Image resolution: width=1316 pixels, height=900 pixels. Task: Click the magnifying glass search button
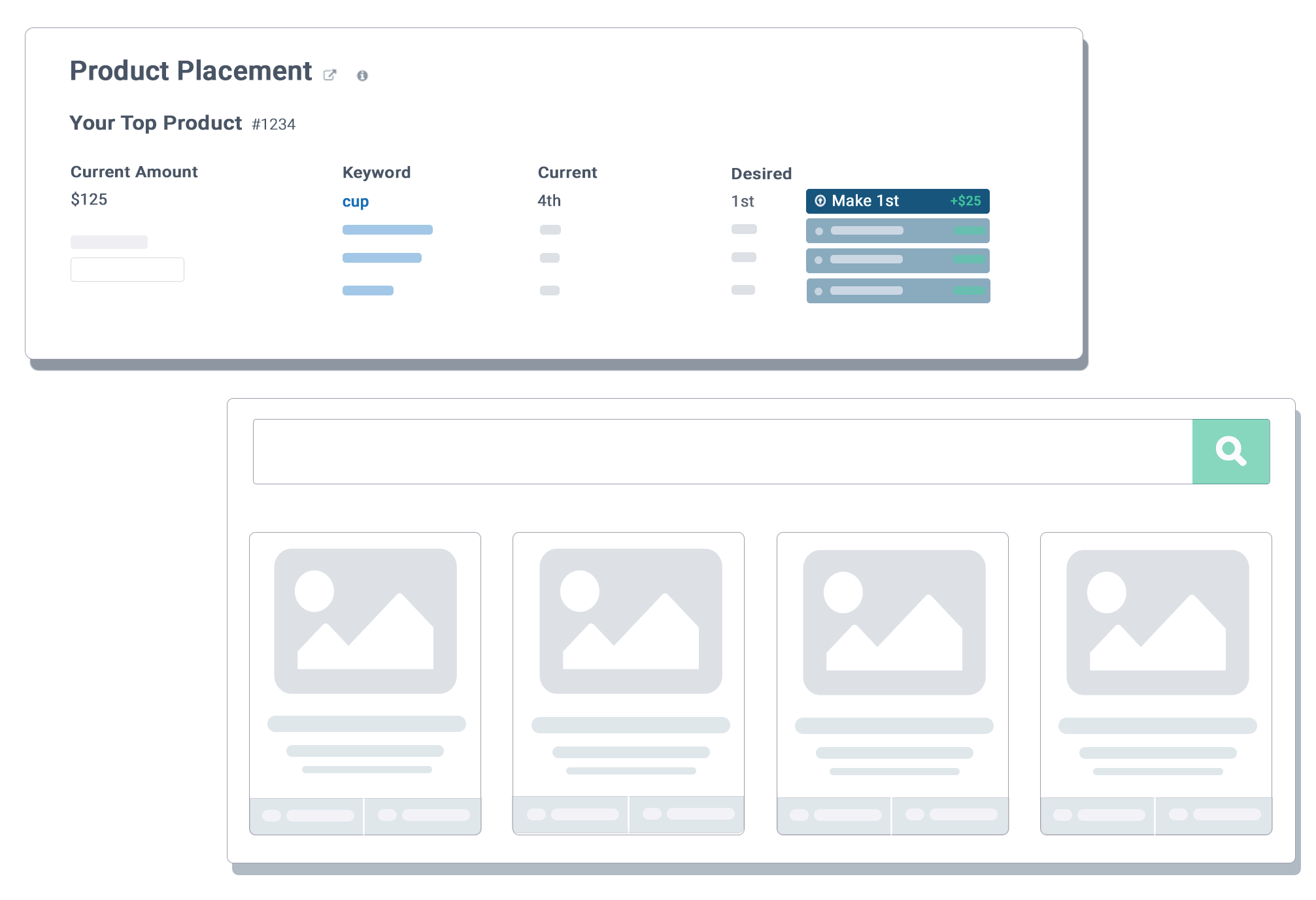point(1230,452)
